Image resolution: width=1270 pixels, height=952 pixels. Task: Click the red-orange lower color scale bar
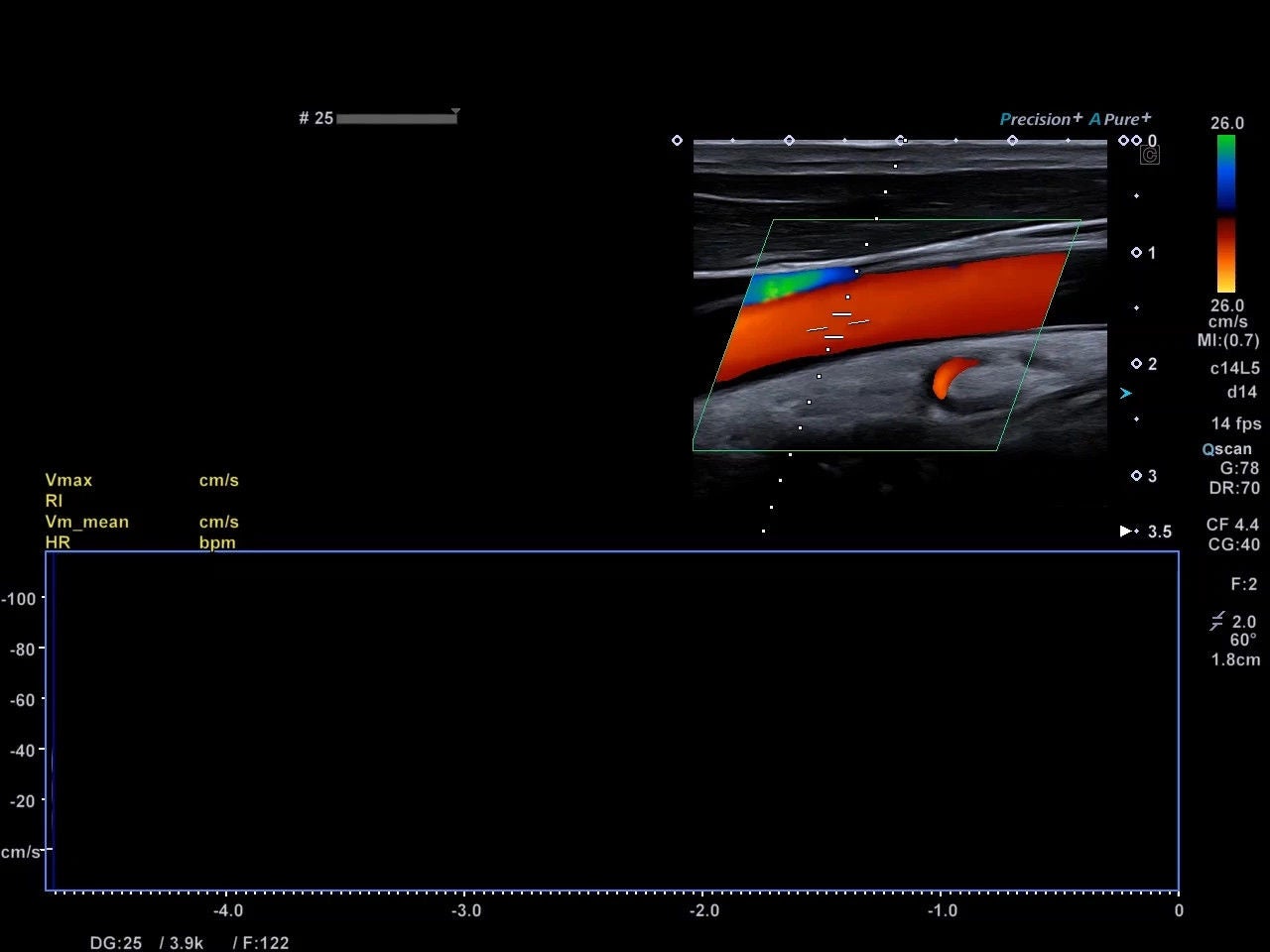coord(1226,255)
